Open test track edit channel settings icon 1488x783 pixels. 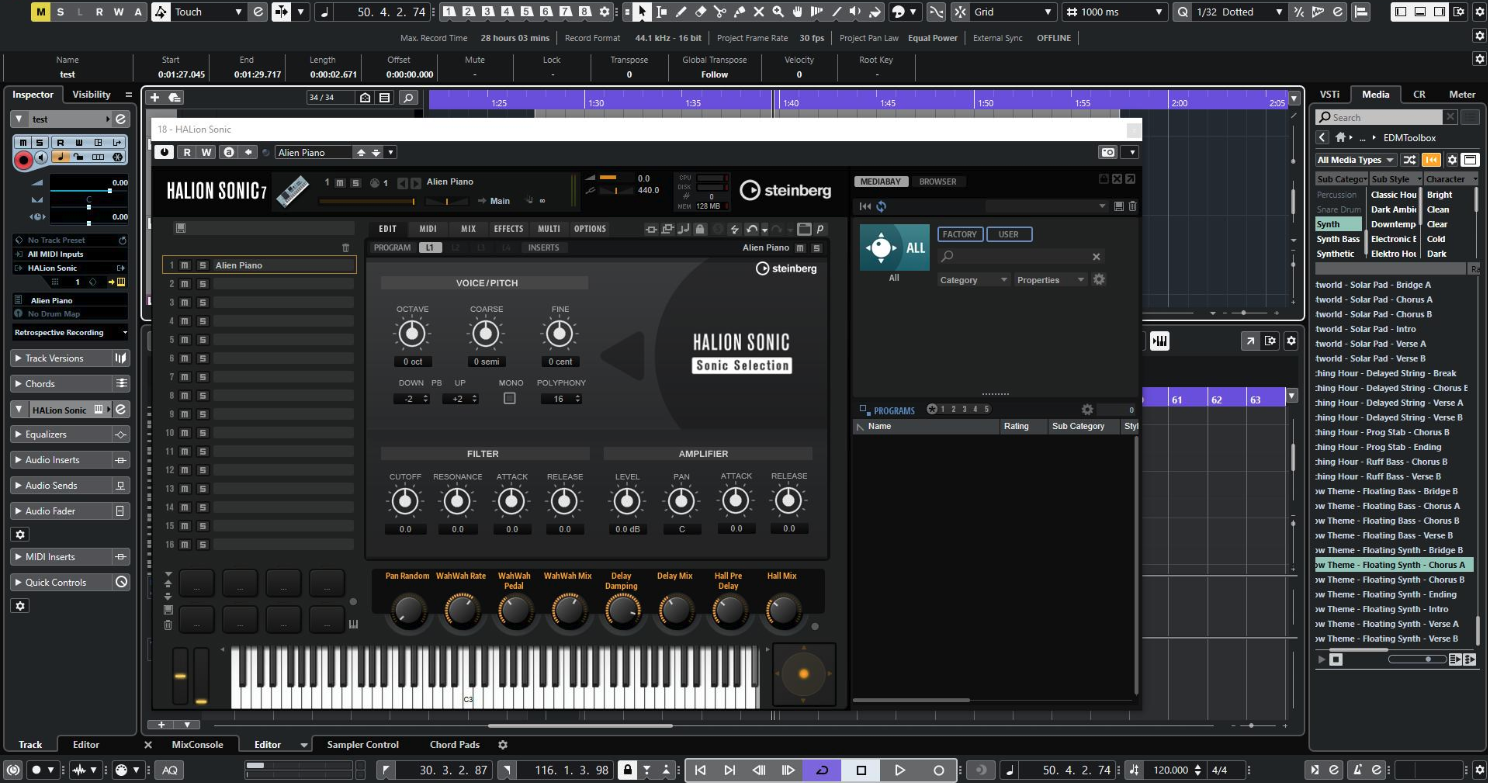tap(121, 118)
